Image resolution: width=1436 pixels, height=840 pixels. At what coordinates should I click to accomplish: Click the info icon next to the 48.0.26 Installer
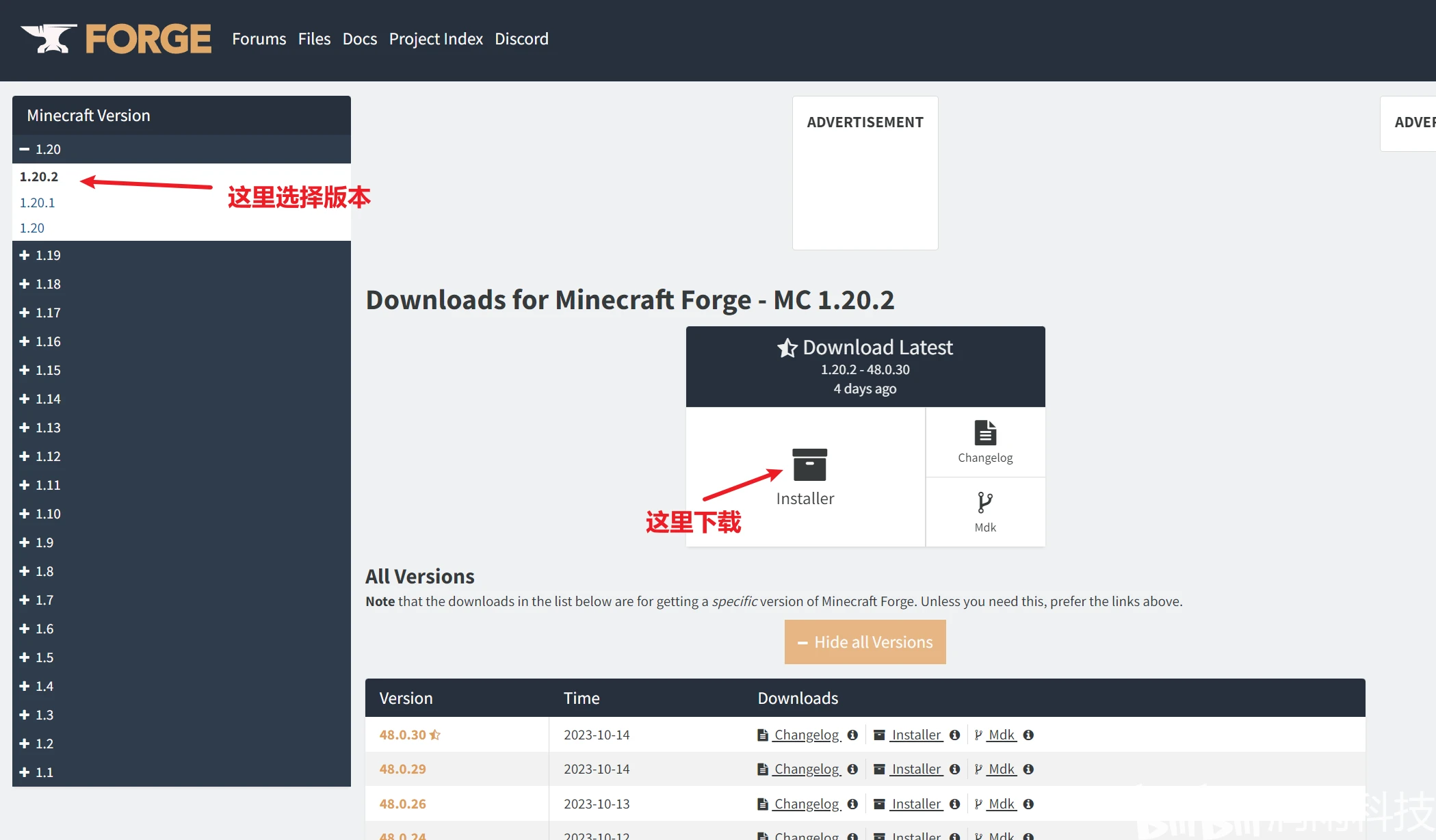click(x=955, y=804)
